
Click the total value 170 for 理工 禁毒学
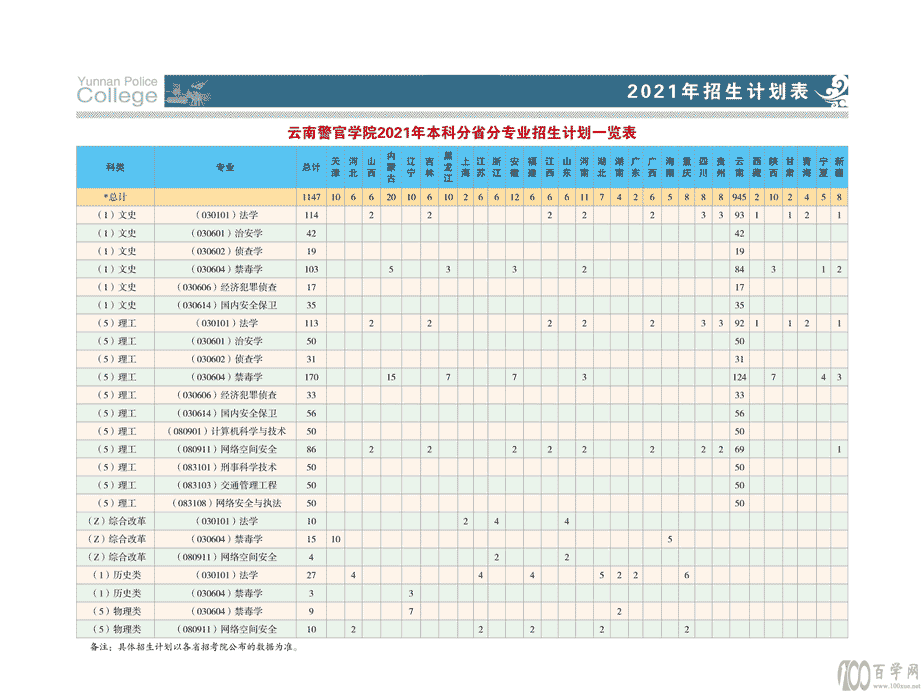[311, 377]
